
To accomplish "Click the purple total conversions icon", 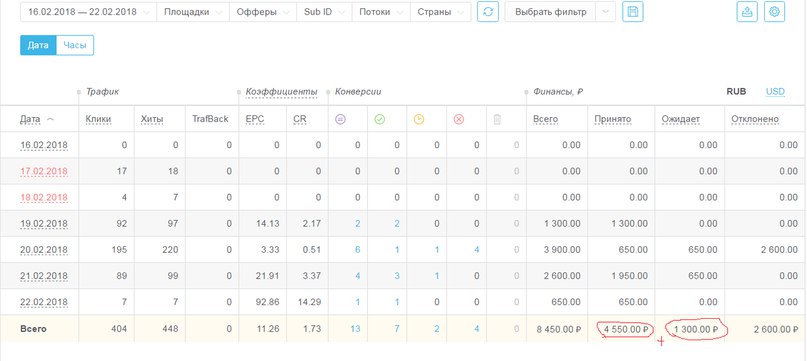I will [340, 119].
